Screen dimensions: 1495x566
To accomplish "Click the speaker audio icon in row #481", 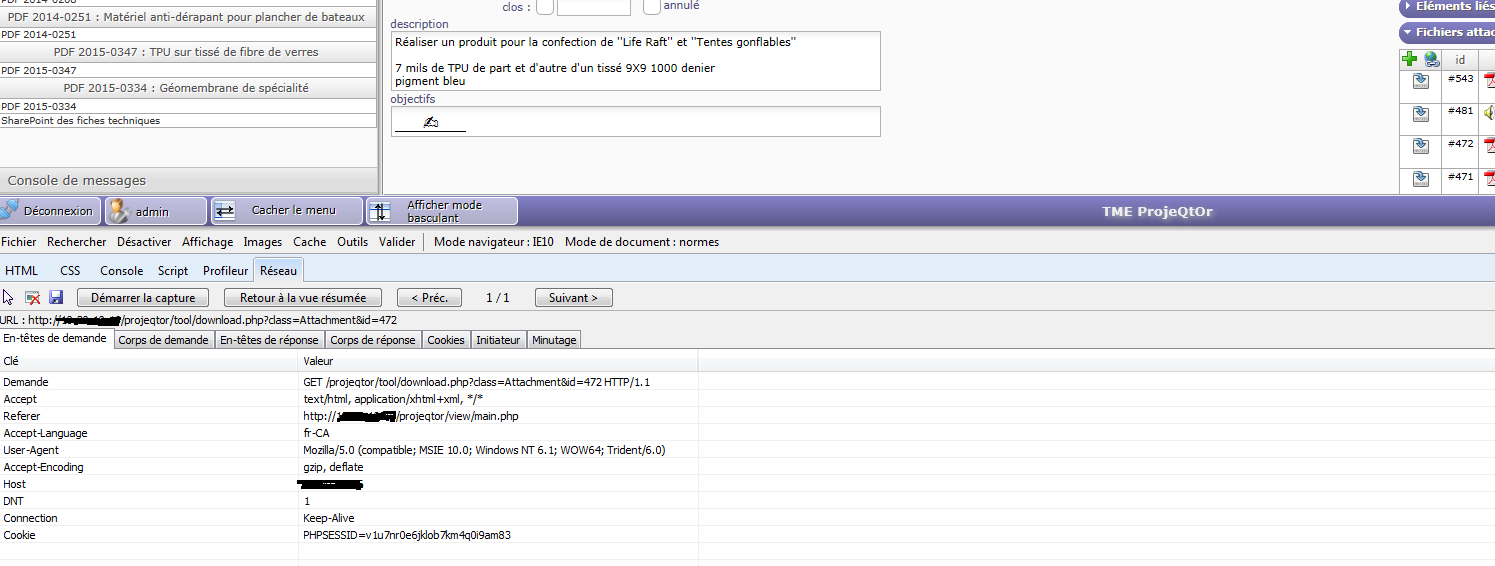I will (x=1489, y=113).
